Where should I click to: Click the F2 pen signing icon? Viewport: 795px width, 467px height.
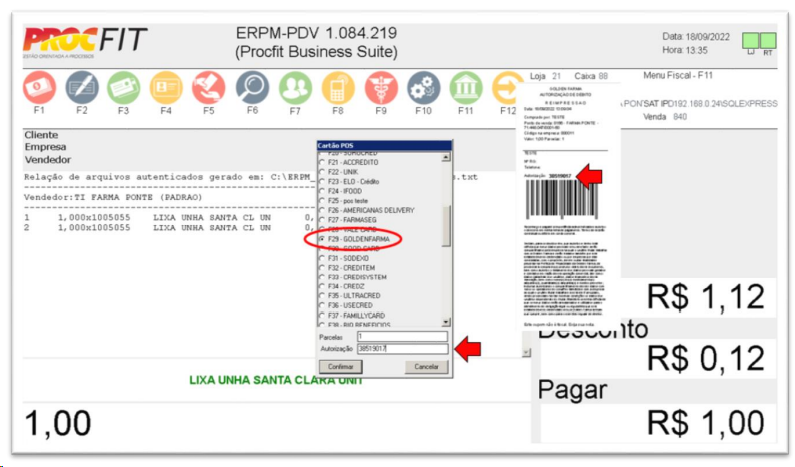[x=82, y=88]
